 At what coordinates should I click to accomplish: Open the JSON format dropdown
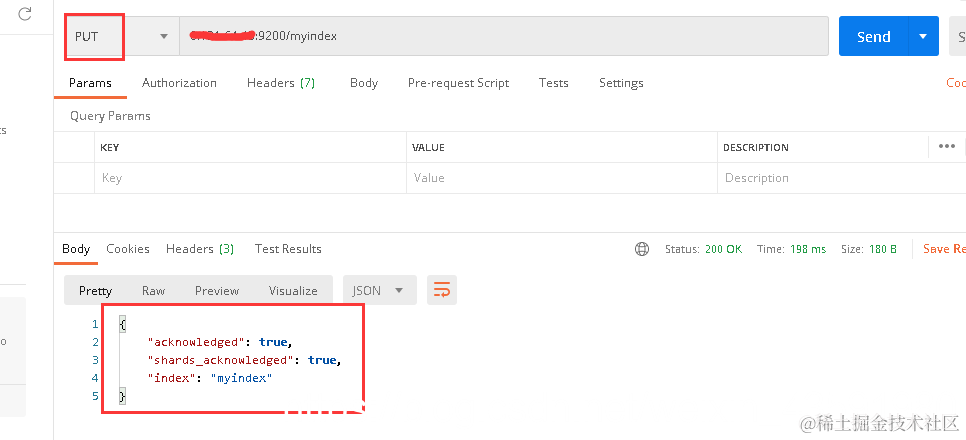click(380, 290)
